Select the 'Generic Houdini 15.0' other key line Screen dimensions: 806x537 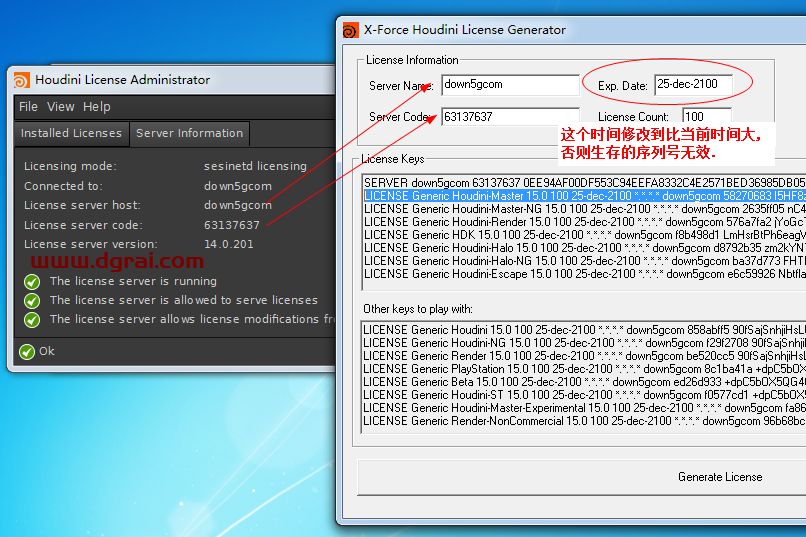[x=584, y=330]
